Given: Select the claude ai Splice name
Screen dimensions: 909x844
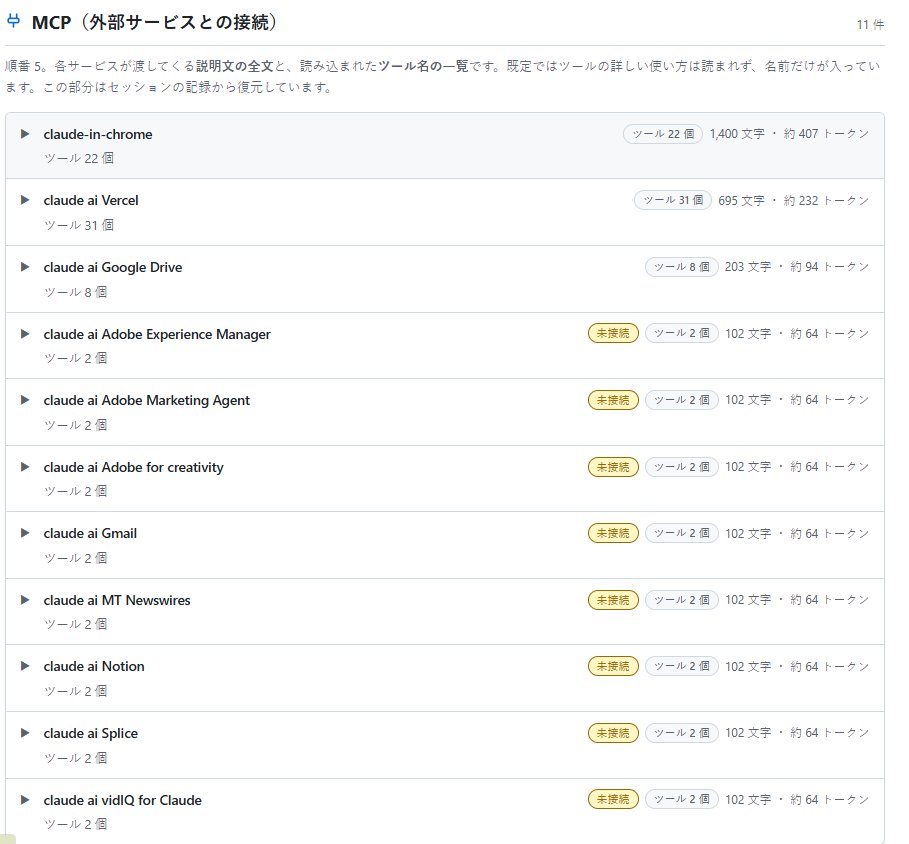Looking at the screenshot, I should (91, 733).
